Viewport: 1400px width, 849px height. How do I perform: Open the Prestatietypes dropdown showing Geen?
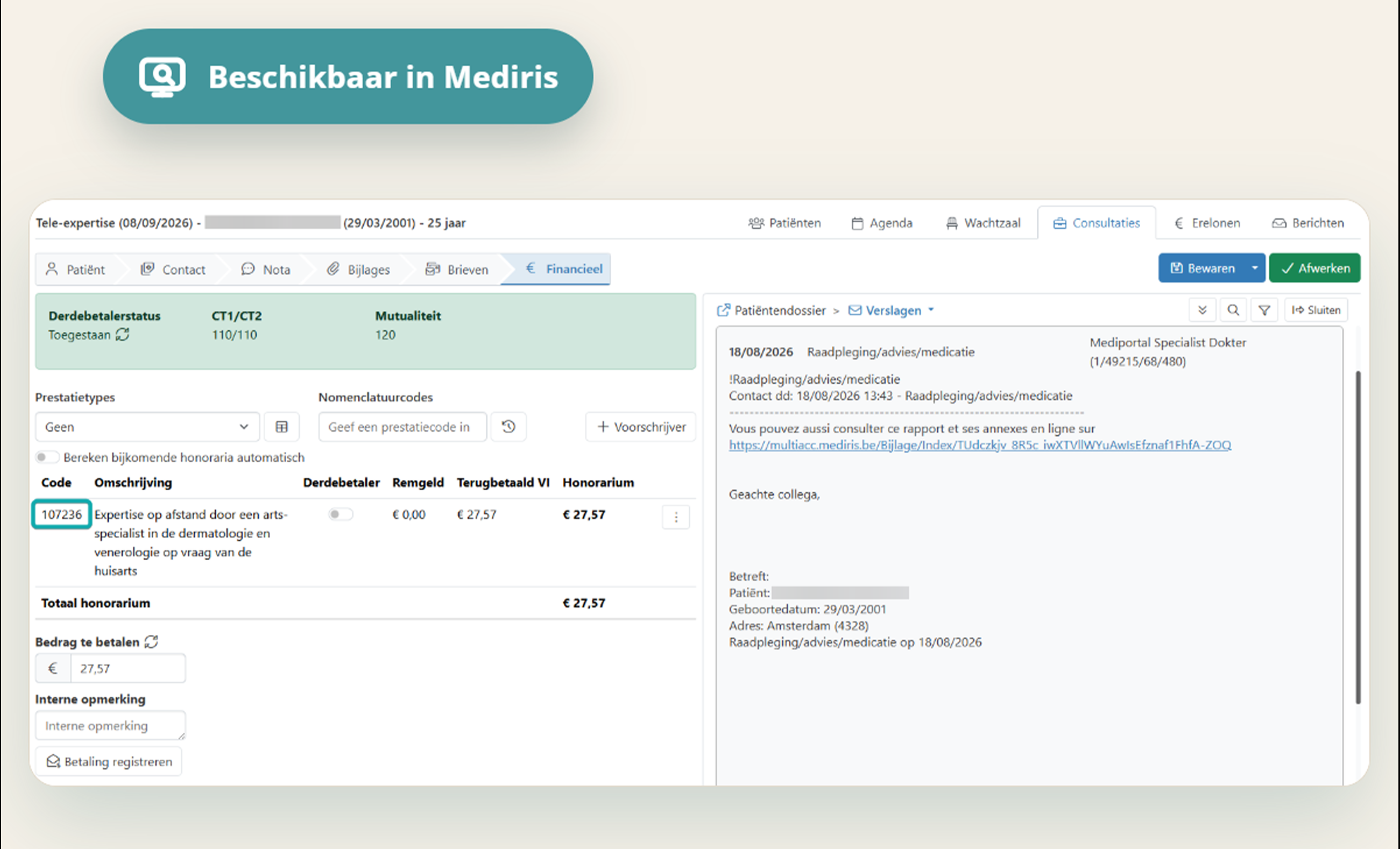pyautogui.click(x=148, y=427)
